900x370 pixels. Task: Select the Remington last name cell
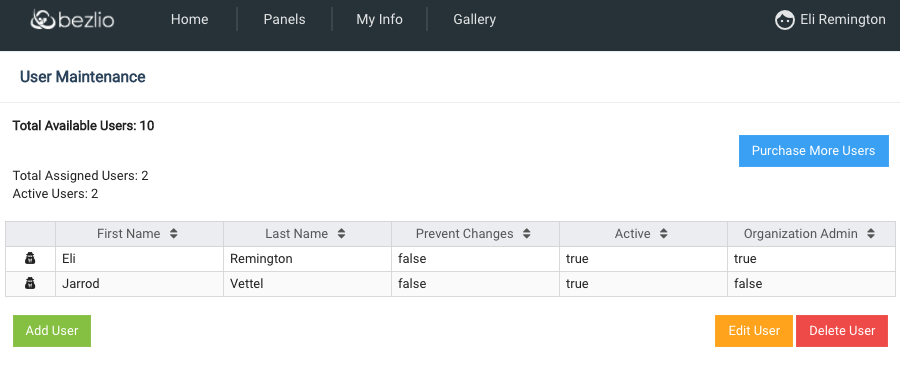308,259
